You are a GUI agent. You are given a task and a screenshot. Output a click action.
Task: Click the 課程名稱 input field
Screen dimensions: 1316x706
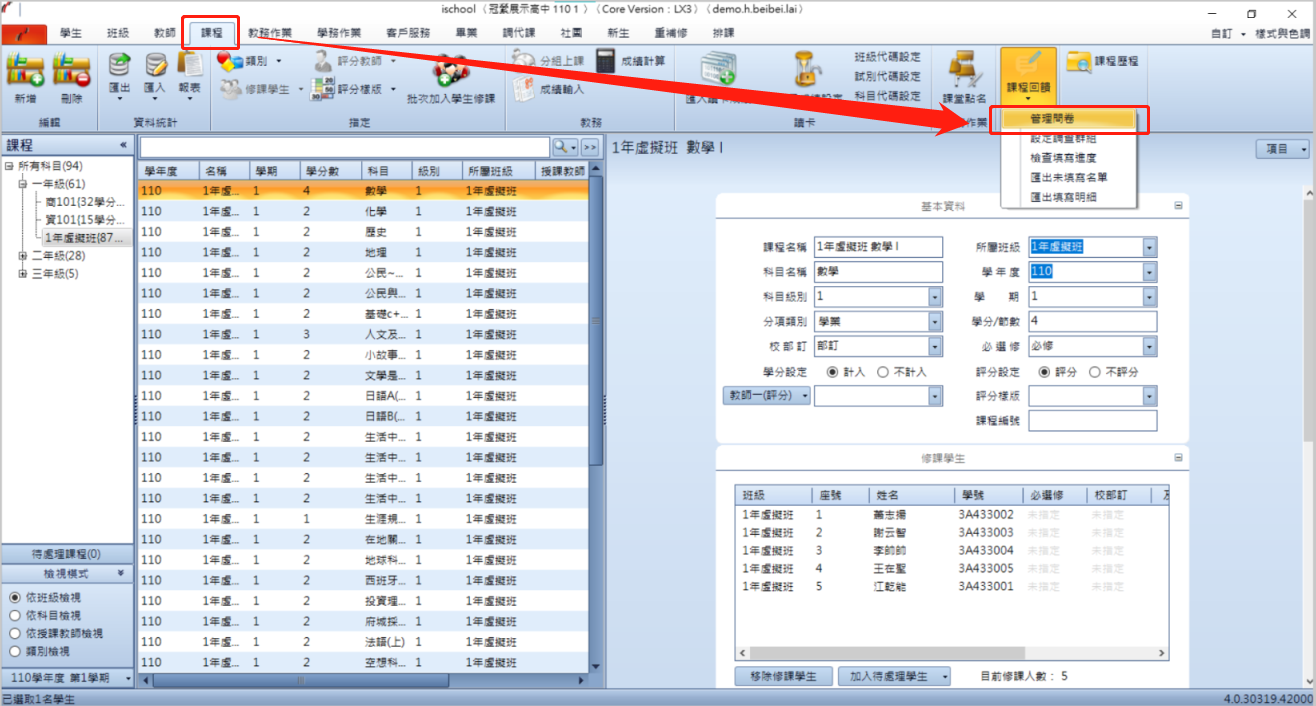pos(878,247)
